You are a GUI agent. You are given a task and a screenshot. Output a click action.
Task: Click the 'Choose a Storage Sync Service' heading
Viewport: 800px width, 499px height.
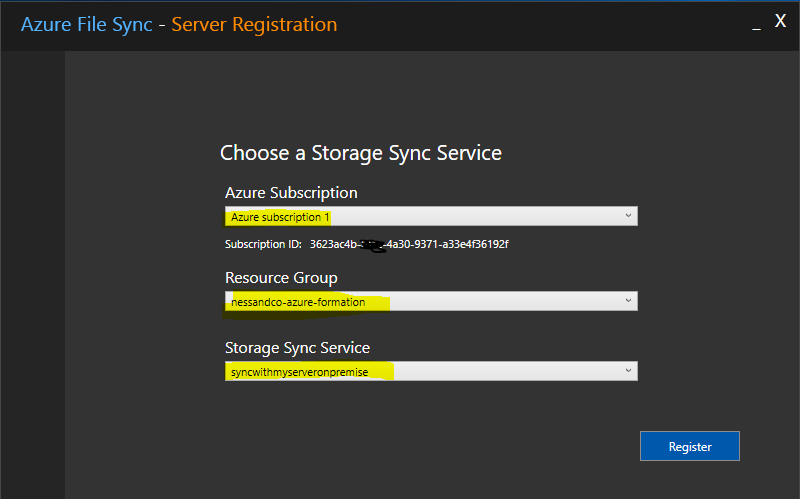[x=361, y=153]
